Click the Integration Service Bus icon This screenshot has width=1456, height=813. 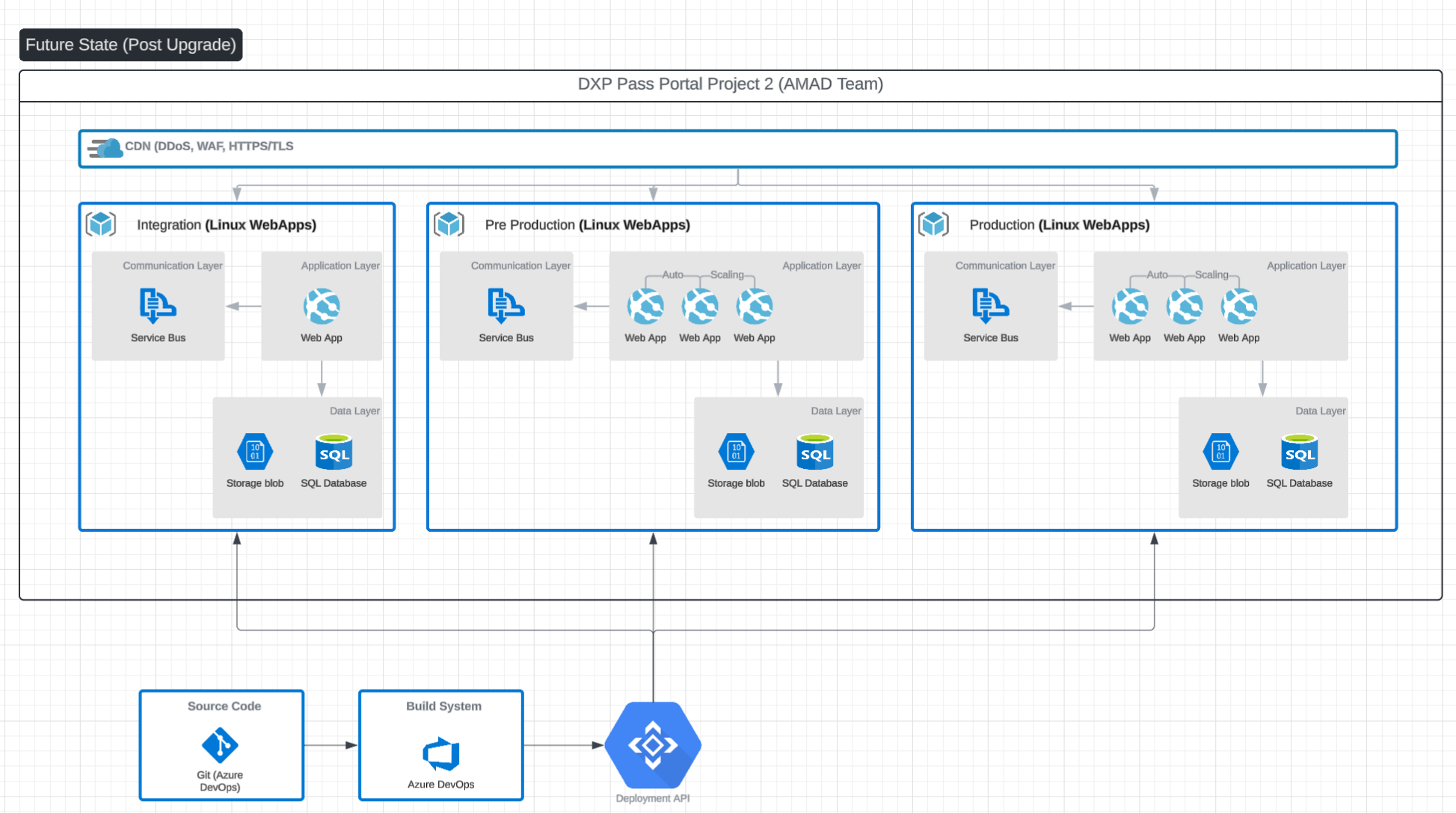tap(157, 305)
